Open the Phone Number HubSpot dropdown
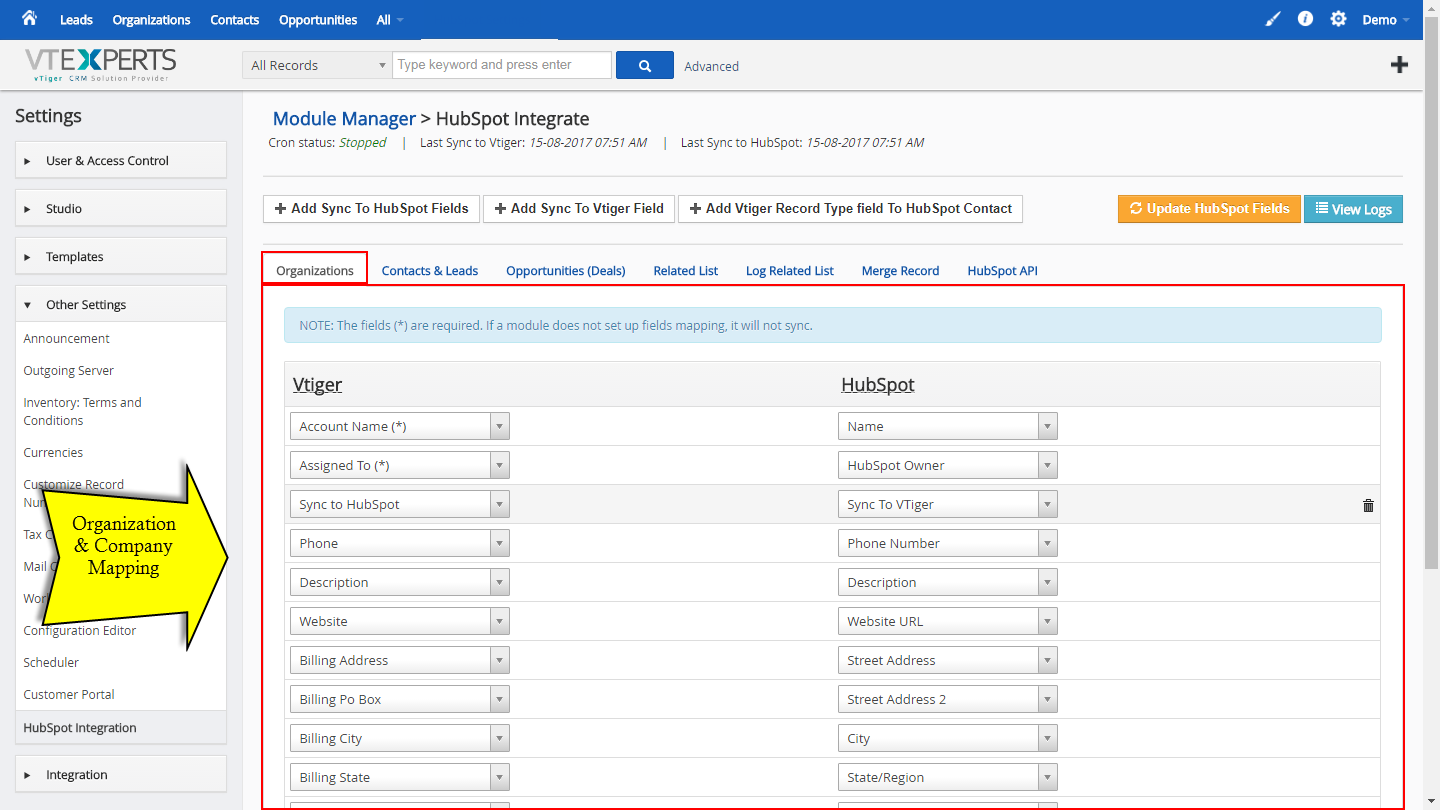The height and width of the screenshot is (810, 1440). click(x=948, y=543)
